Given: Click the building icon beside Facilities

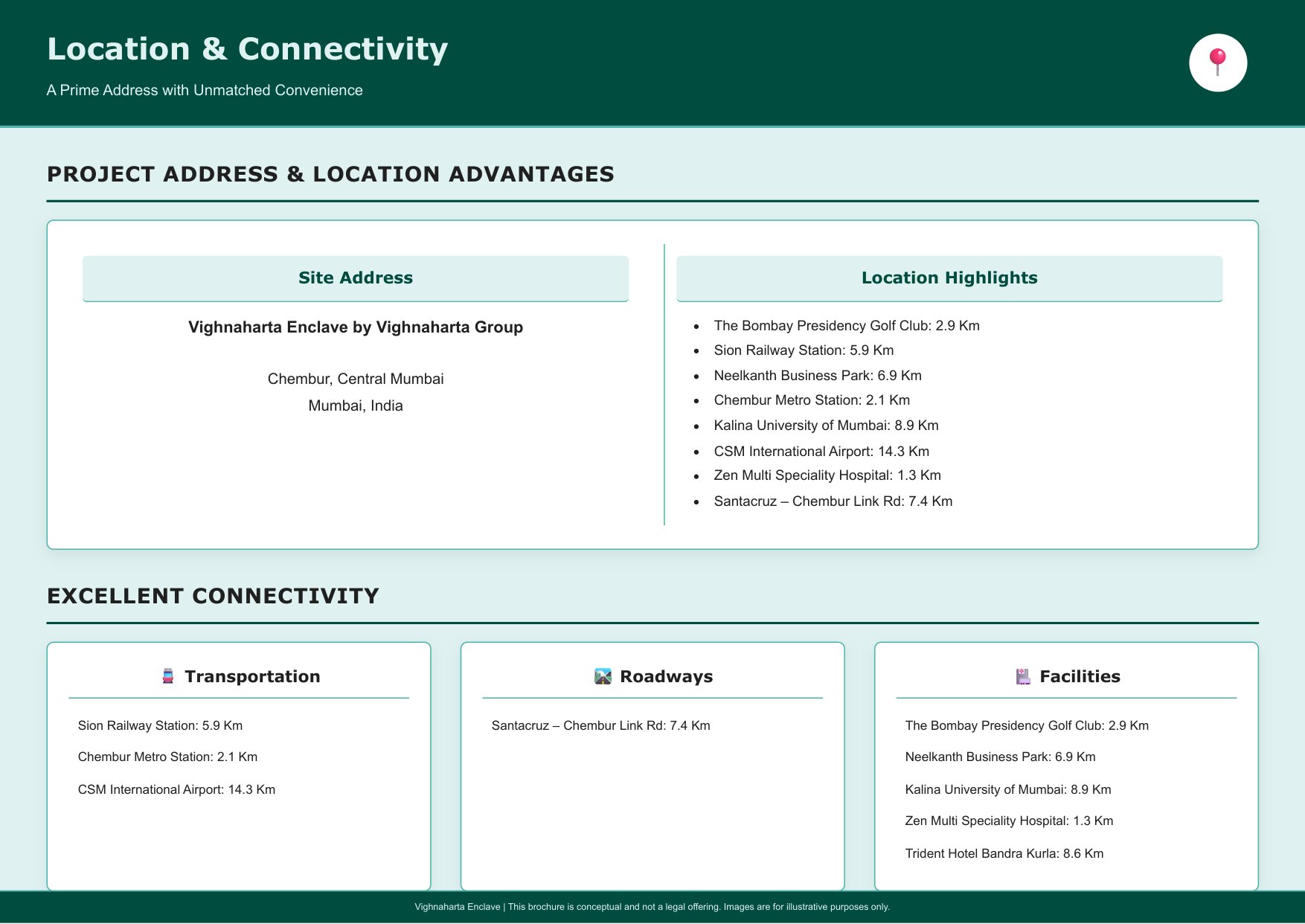Looking at the screenshot, I should pos(1023,676).
